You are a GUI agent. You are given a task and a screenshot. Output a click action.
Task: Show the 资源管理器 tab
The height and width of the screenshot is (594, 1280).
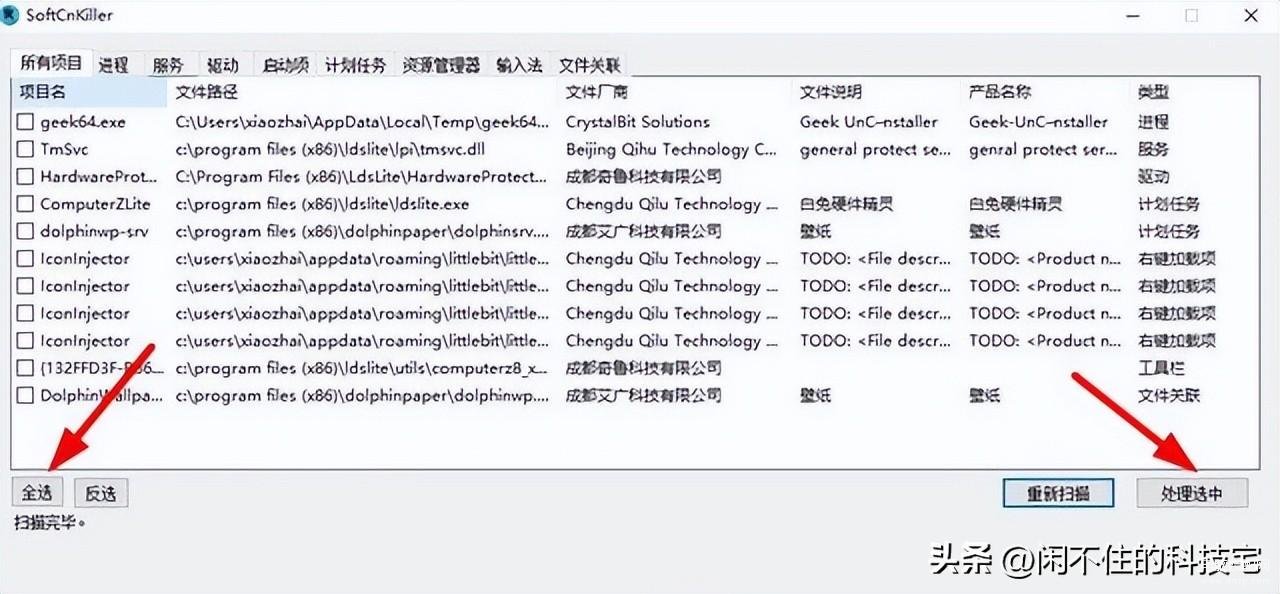441,65
